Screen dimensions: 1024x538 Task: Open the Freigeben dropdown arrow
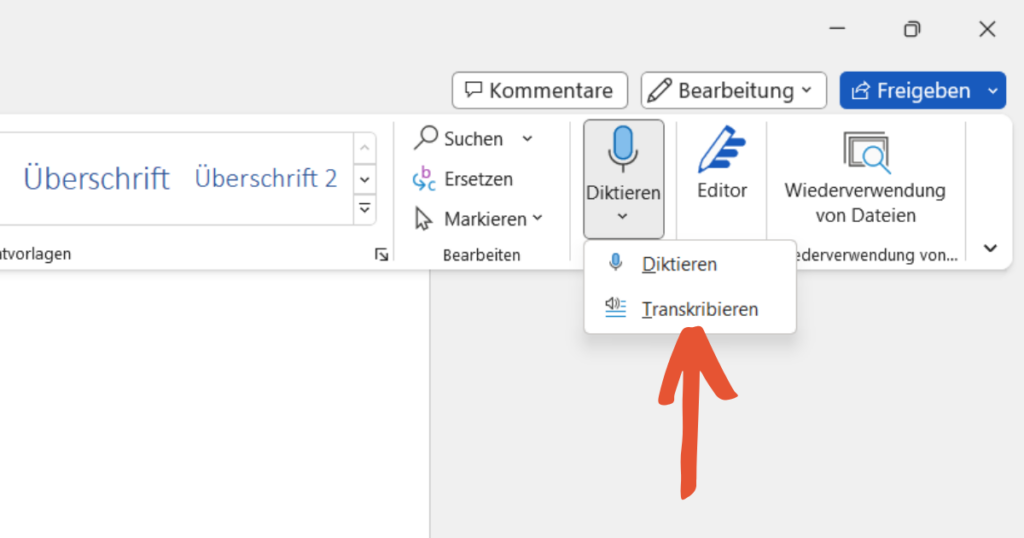coord(992,91)
